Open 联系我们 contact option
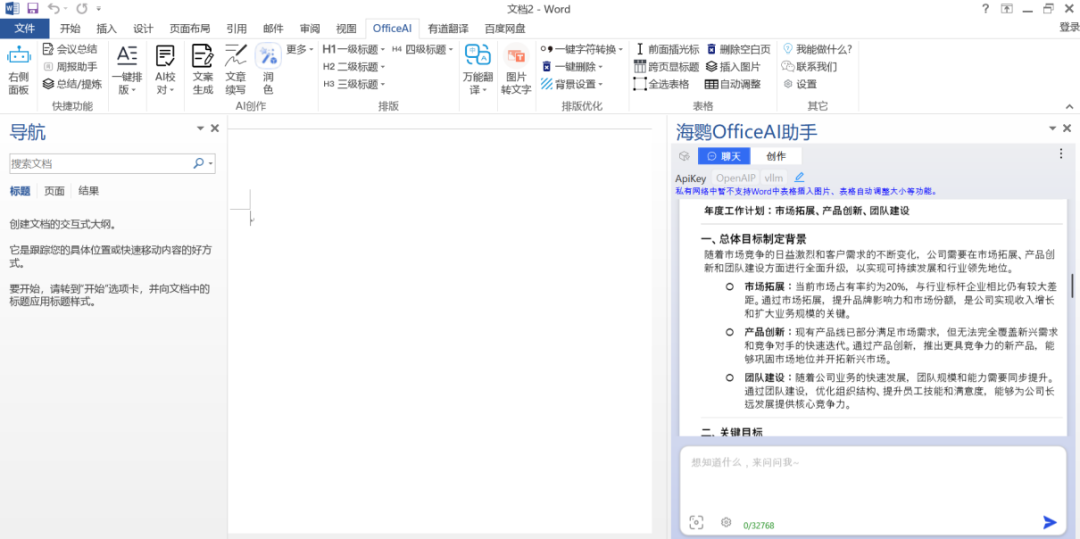This screenshot has width=1080, height=539. (809, 67)
